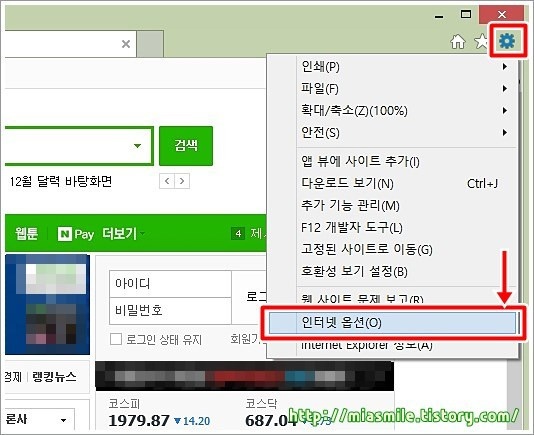Select 인터넷 옵션(O) menu entry
Image resolution: width=534 pixels, height=435 pixels.
392,323
